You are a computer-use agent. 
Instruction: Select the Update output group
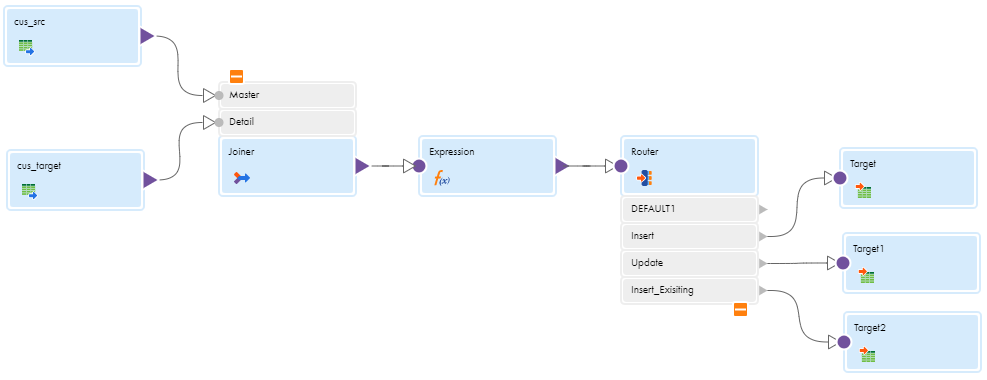[x=689, y=263]
